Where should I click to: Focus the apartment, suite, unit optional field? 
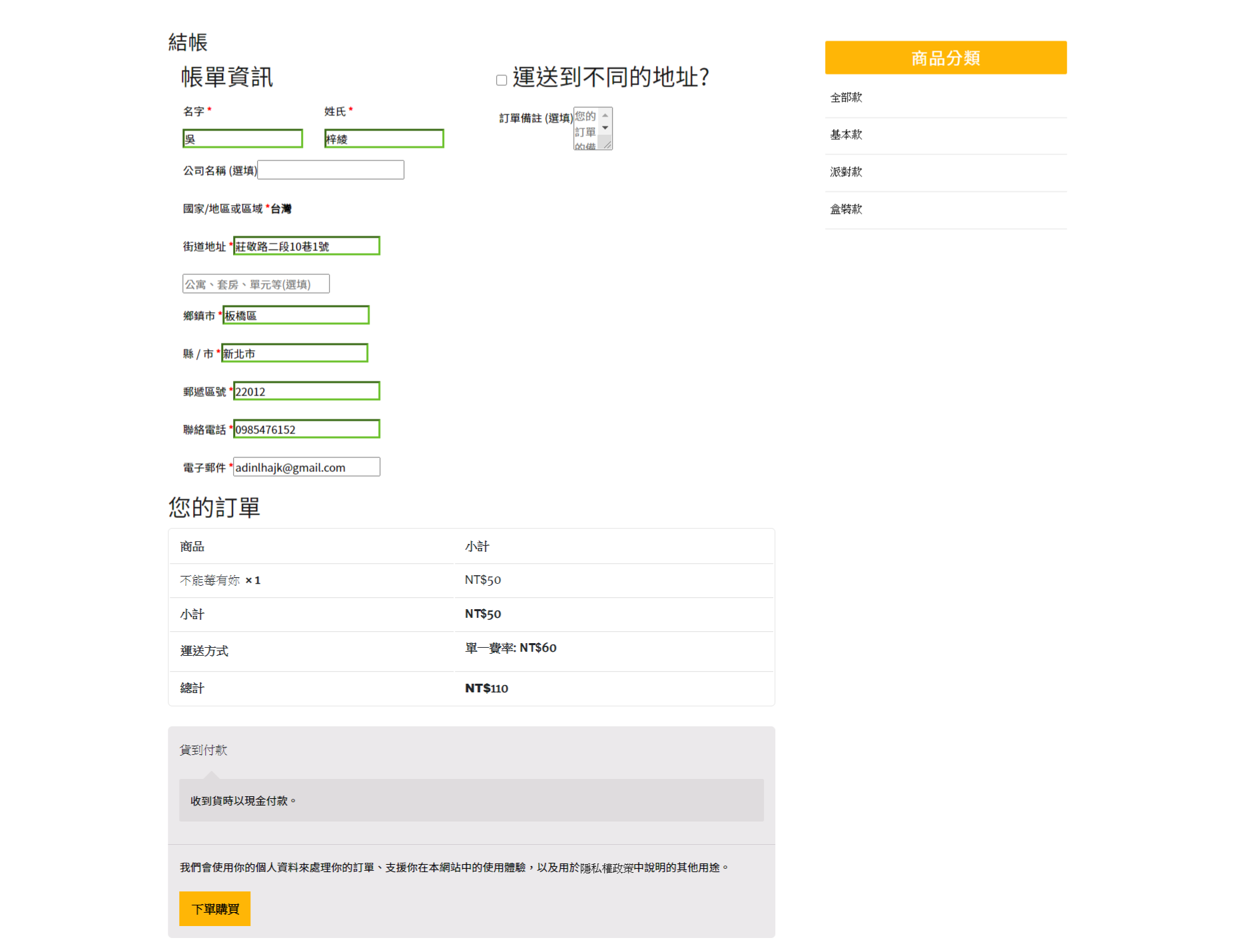pos(256,284)
